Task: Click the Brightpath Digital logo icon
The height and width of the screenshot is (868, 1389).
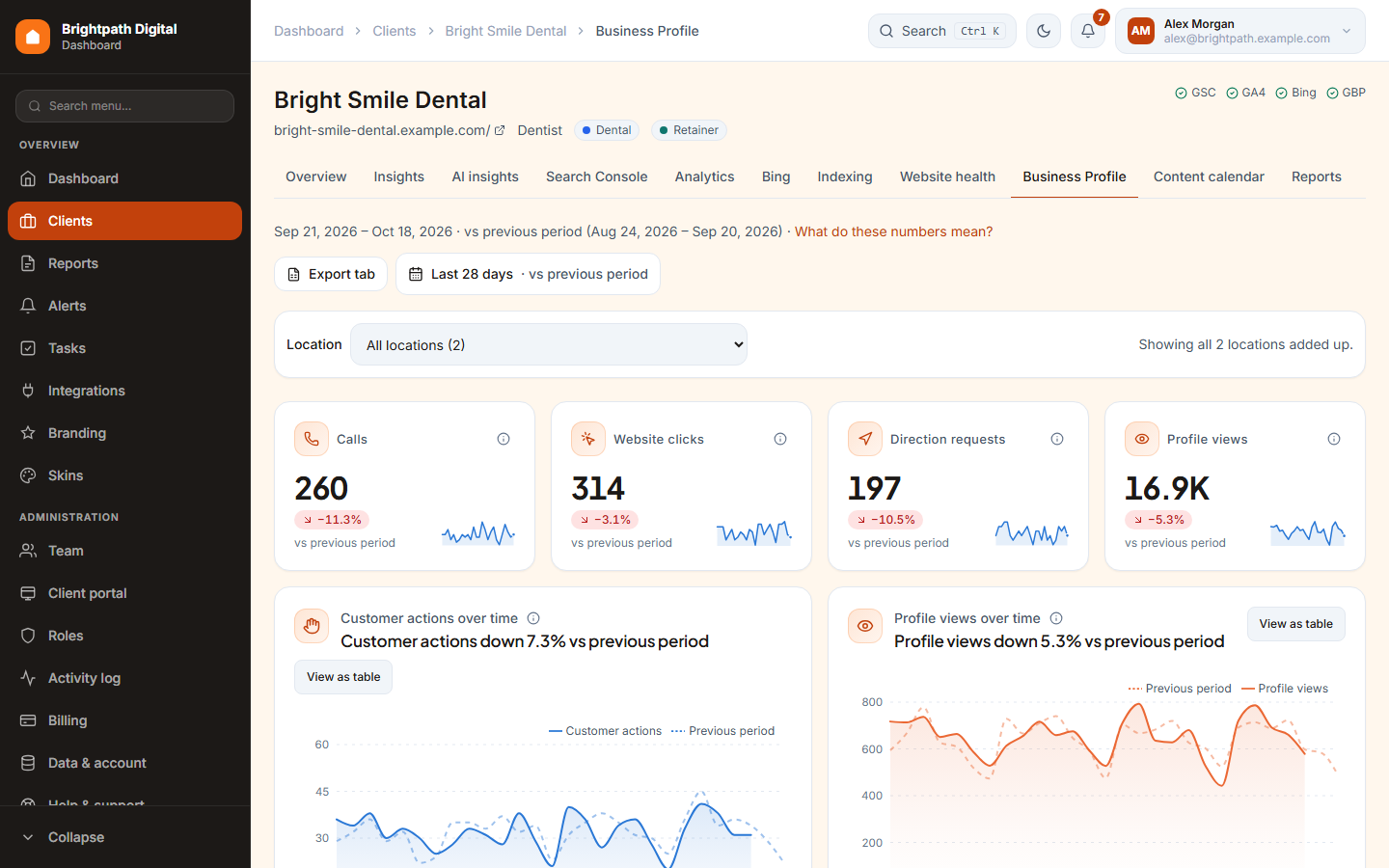Action: click(x=33, y=37)
